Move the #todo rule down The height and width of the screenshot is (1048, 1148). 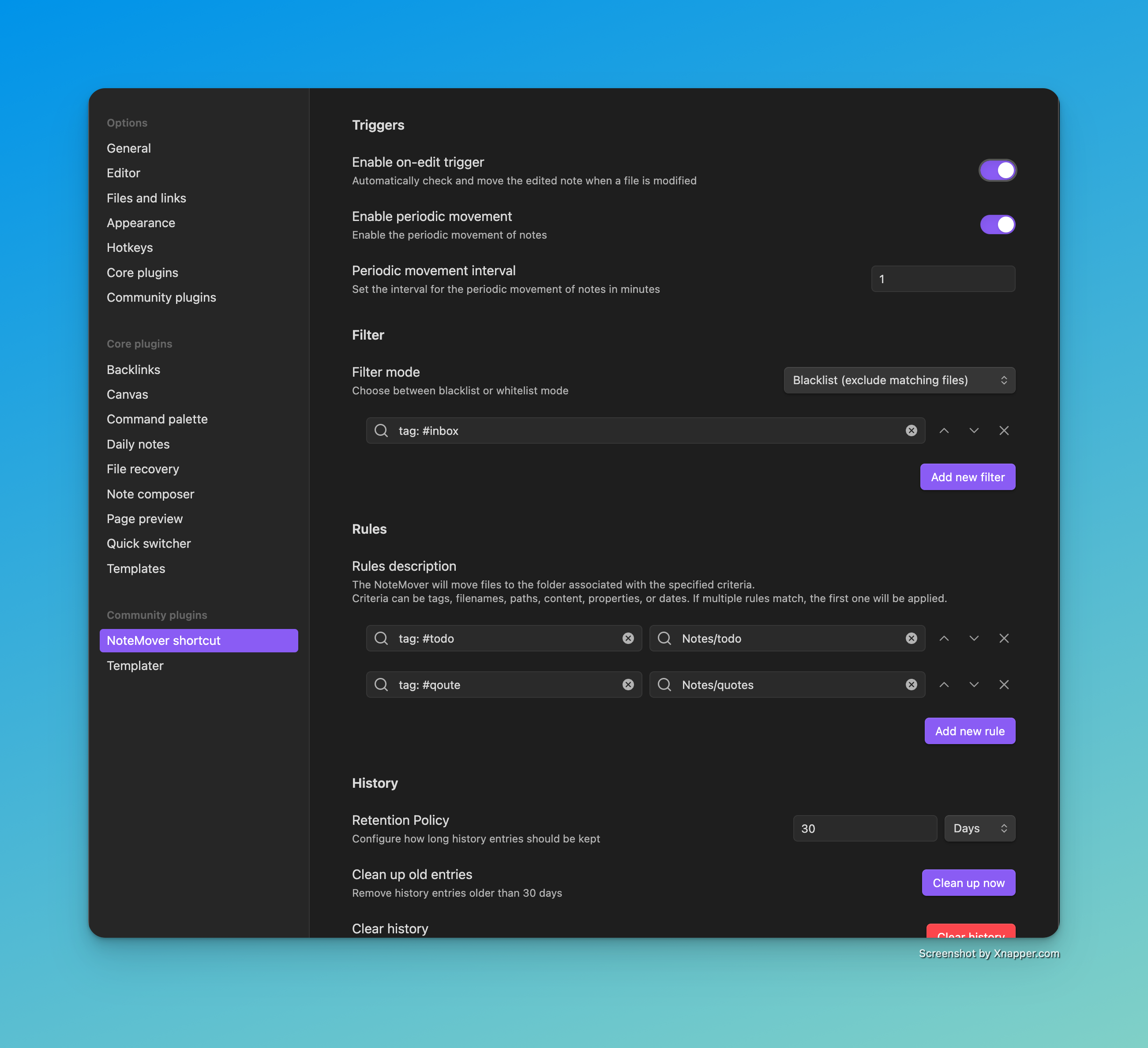pyautogui.click(x=974, y=639)
